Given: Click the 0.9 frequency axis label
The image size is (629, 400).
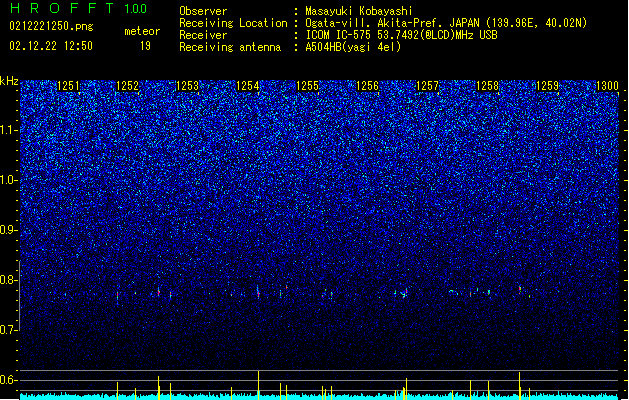Looking at the screenshot, I should click(9, 230).
